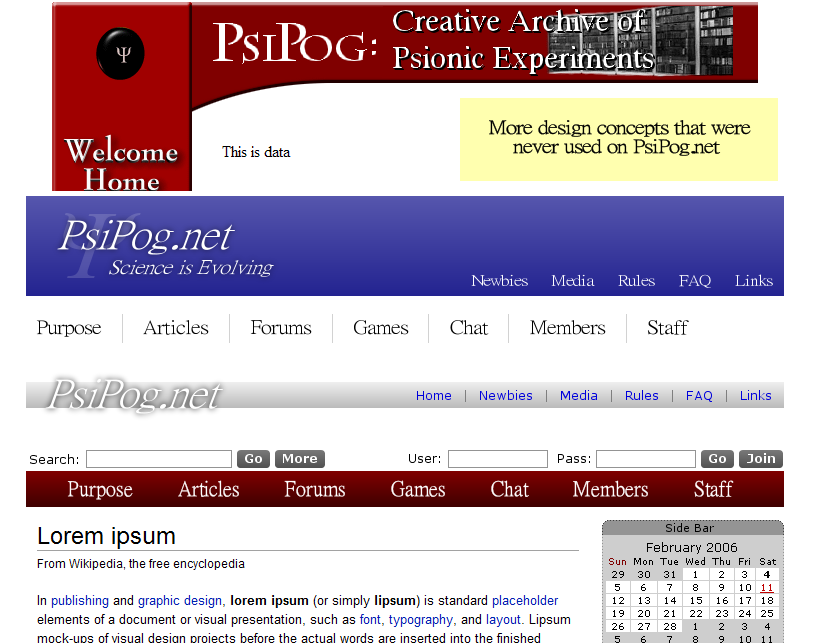
Task: Open FAQ in the blue banner
Action: click(x=695, y=281)
